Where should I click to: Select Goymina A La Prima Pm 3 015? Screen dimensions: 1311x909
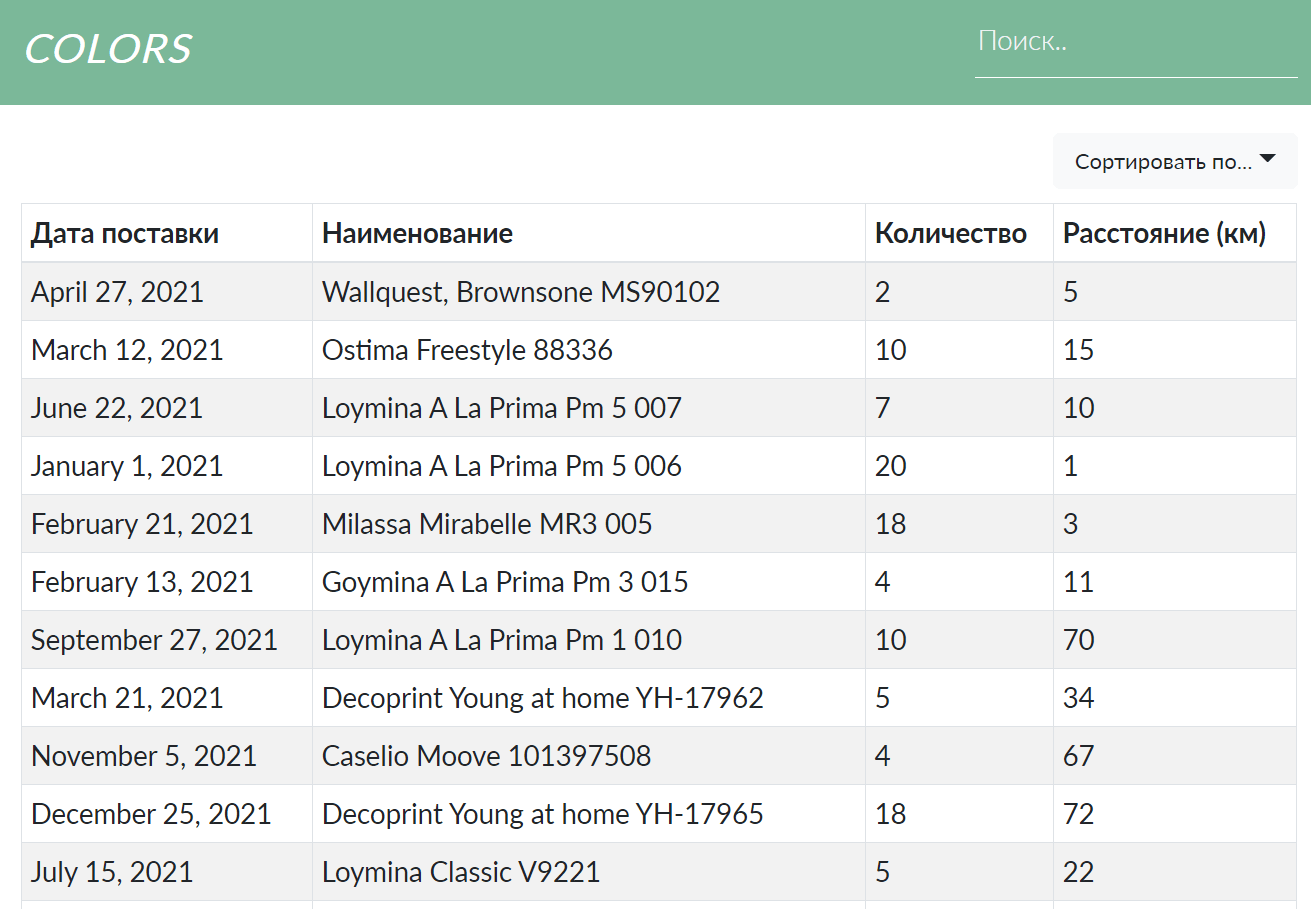[589, 582]
